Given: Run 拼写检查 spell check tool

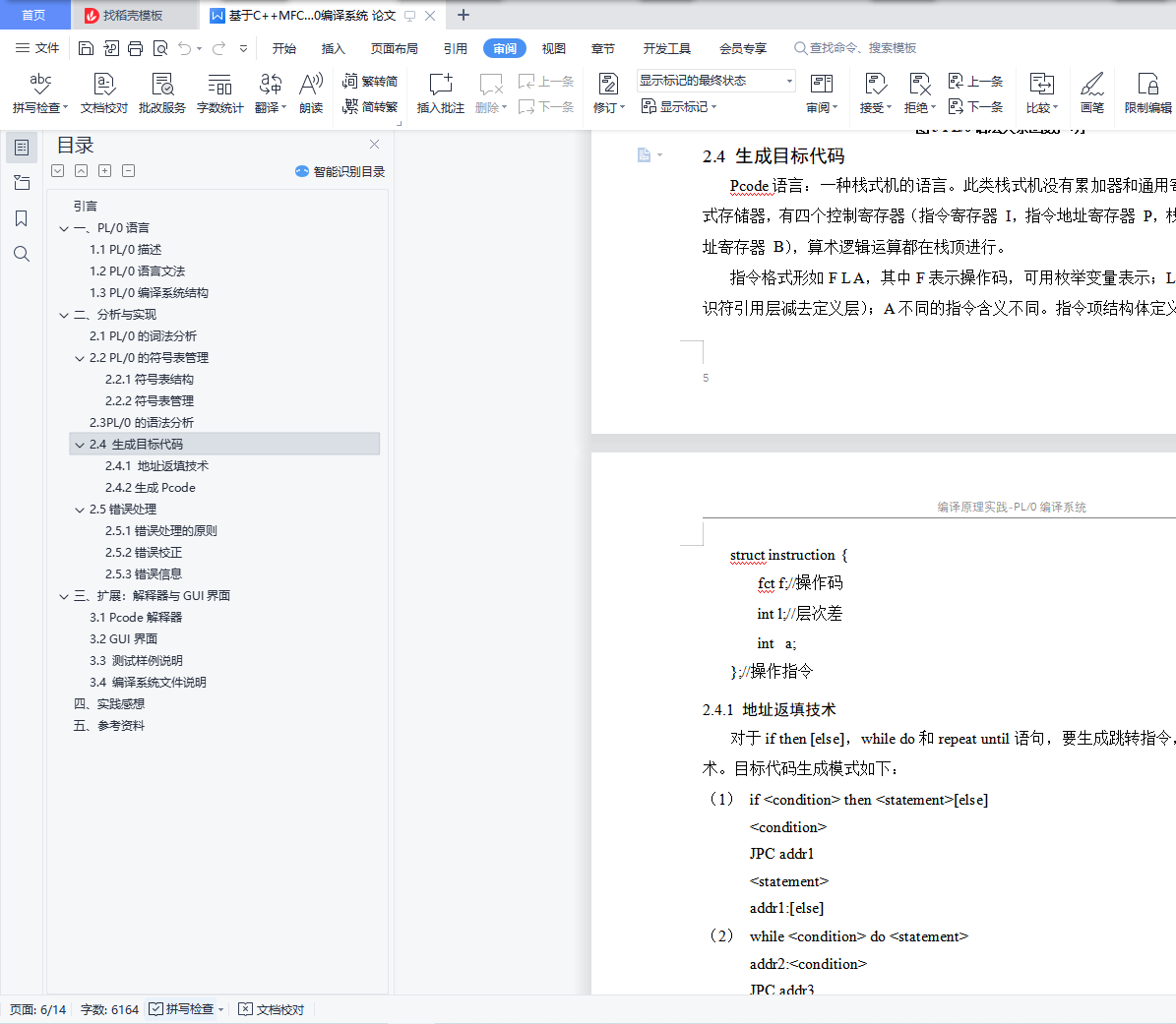Looking at the screenshot, I should click(40, 92).
